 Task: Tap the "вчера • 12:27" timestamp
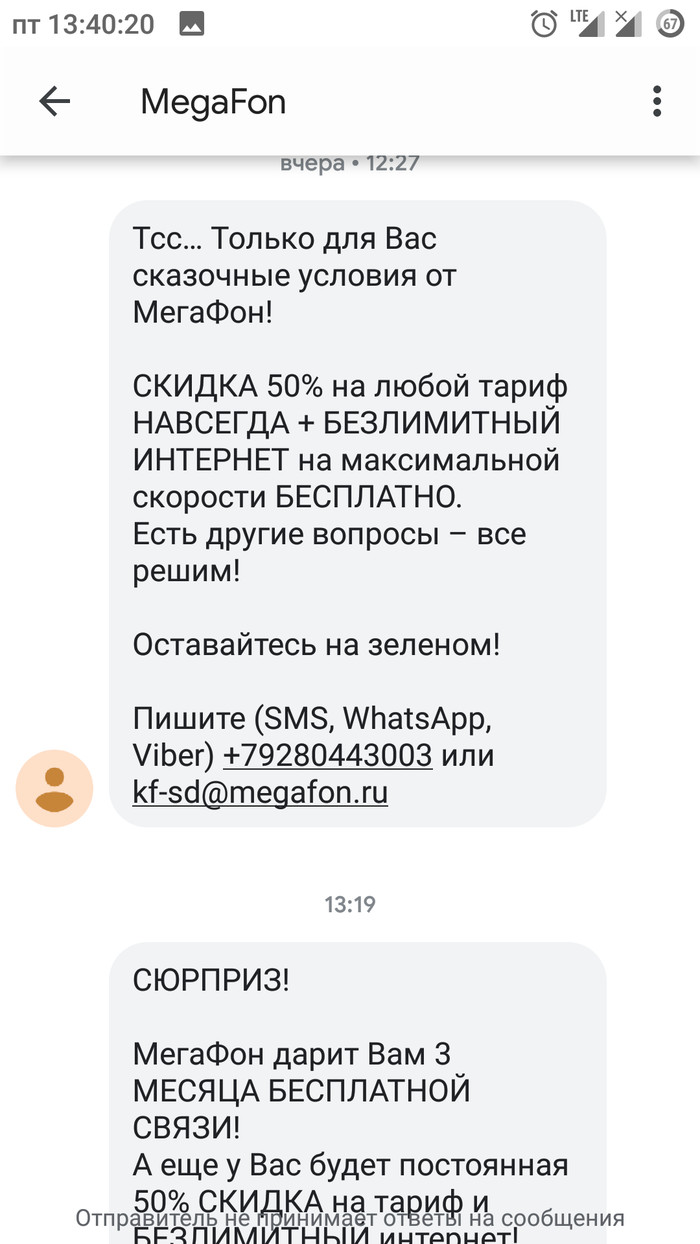349,163
